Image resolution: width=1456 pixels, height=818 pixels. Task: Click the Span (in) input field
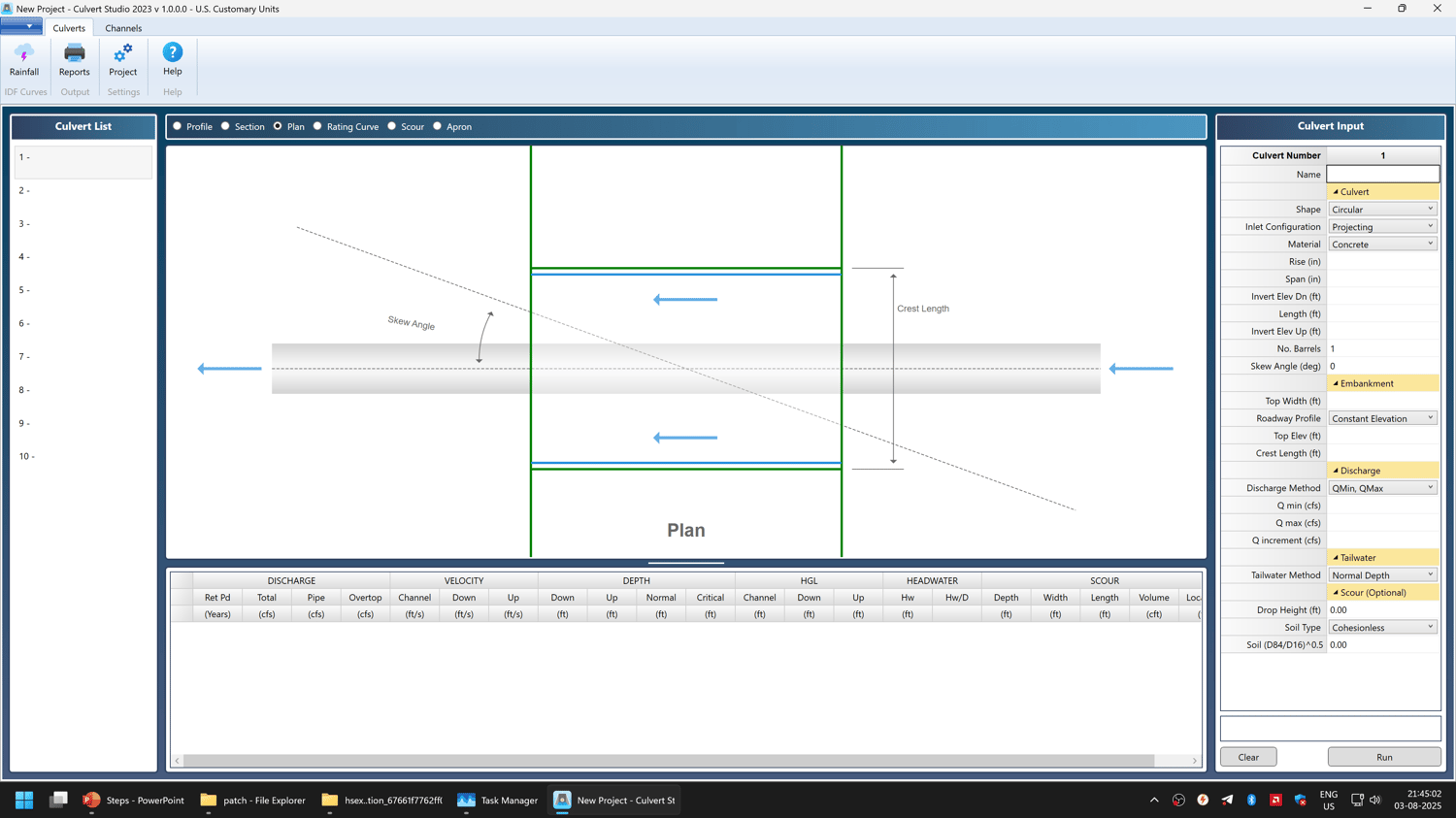click(1383, 279)
